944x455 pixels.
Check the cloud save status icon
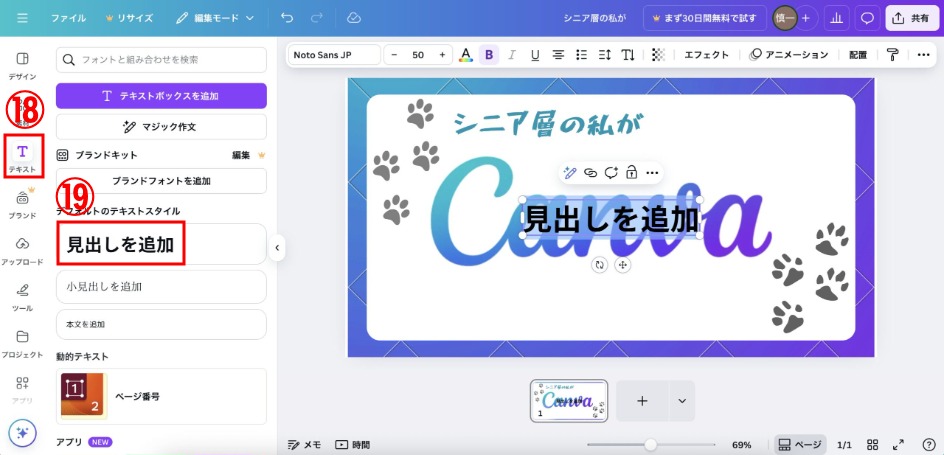[354, 18]
